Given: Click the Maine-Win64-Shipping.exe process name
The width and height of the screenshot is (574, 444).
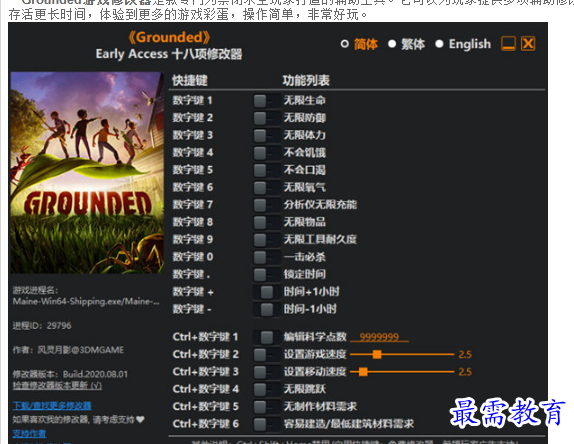Looking at the screenshot, I should [86, 302].
